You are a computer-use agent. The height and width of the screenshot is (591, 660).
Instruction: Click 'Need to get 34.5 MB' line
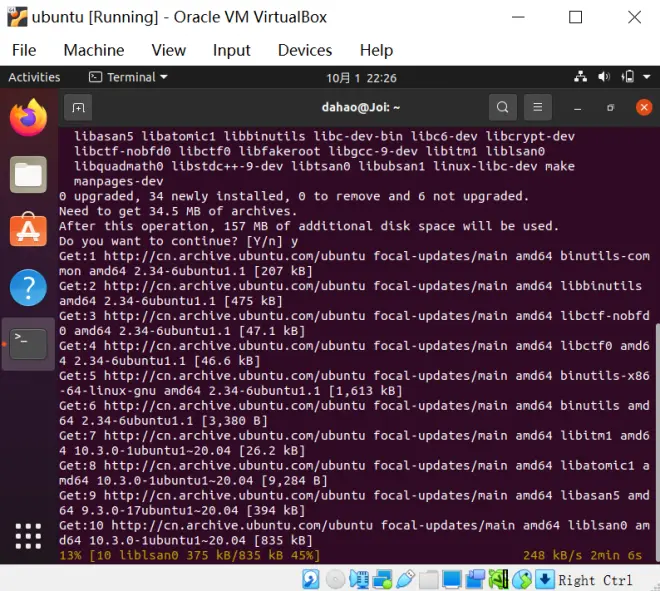(178, 211)
